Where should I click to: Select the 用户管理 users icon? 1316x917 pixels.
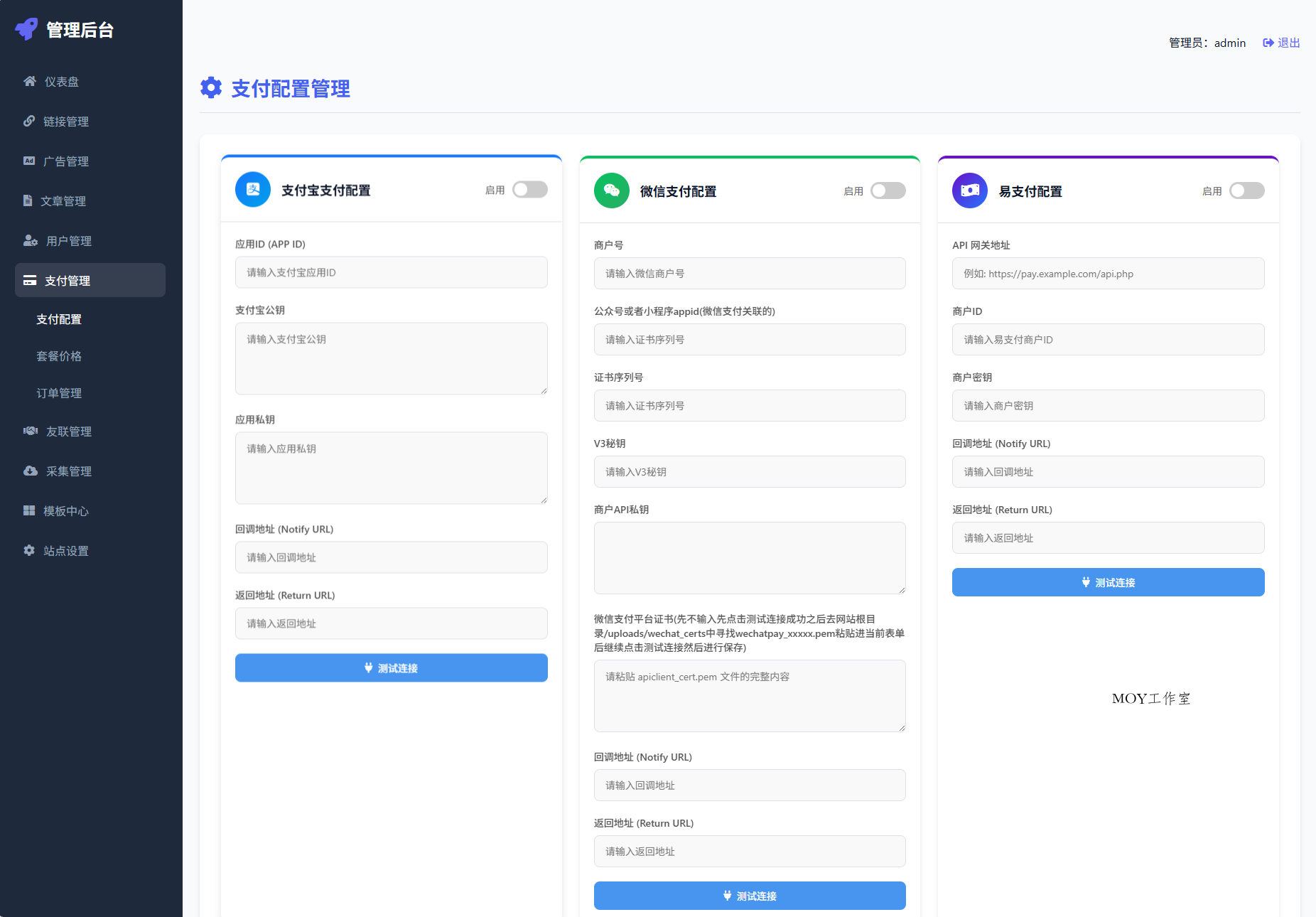(x=29, y=240)
